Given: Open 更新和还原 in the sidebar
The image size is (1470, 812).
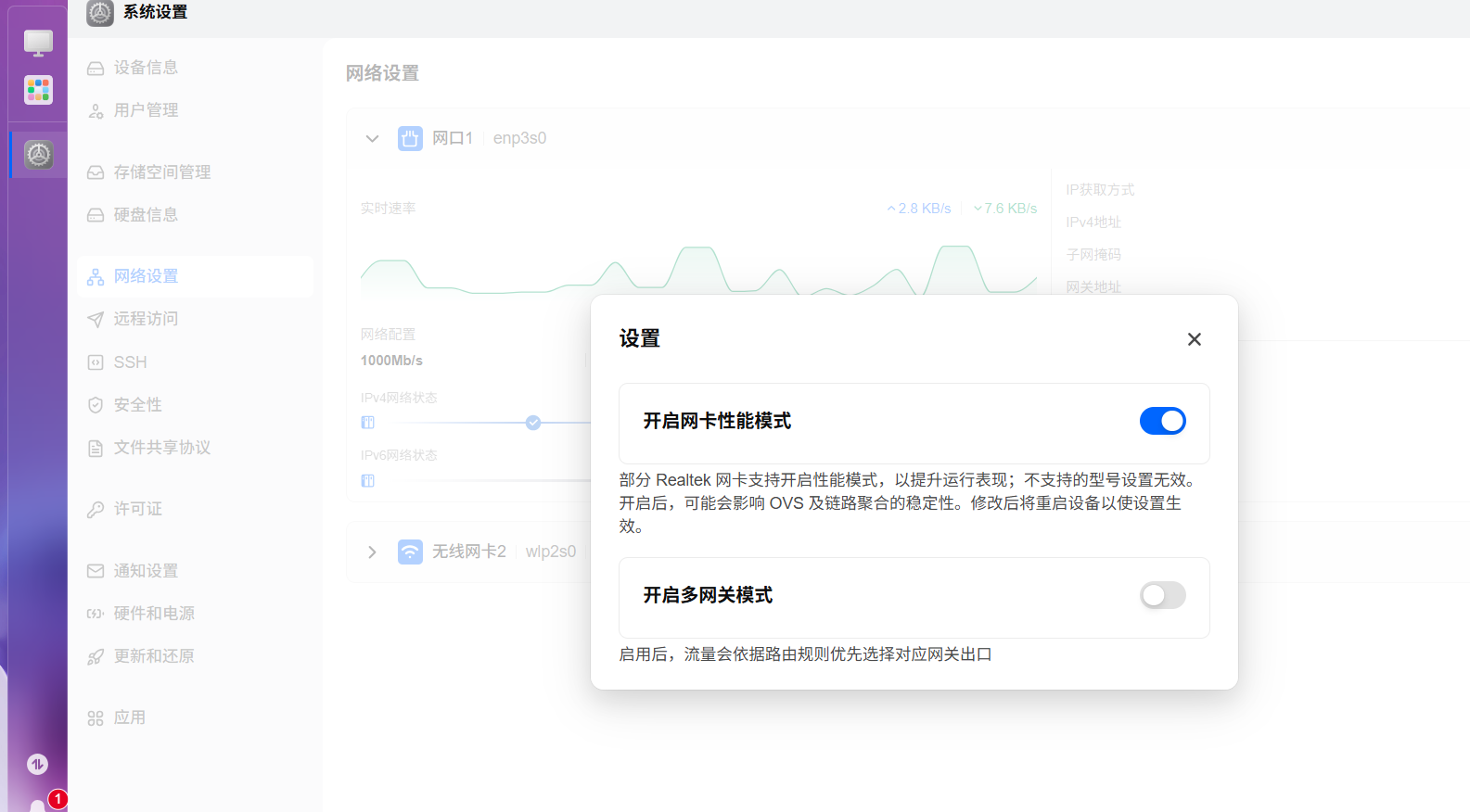Looking at the screenshot, I should [195, 656].
